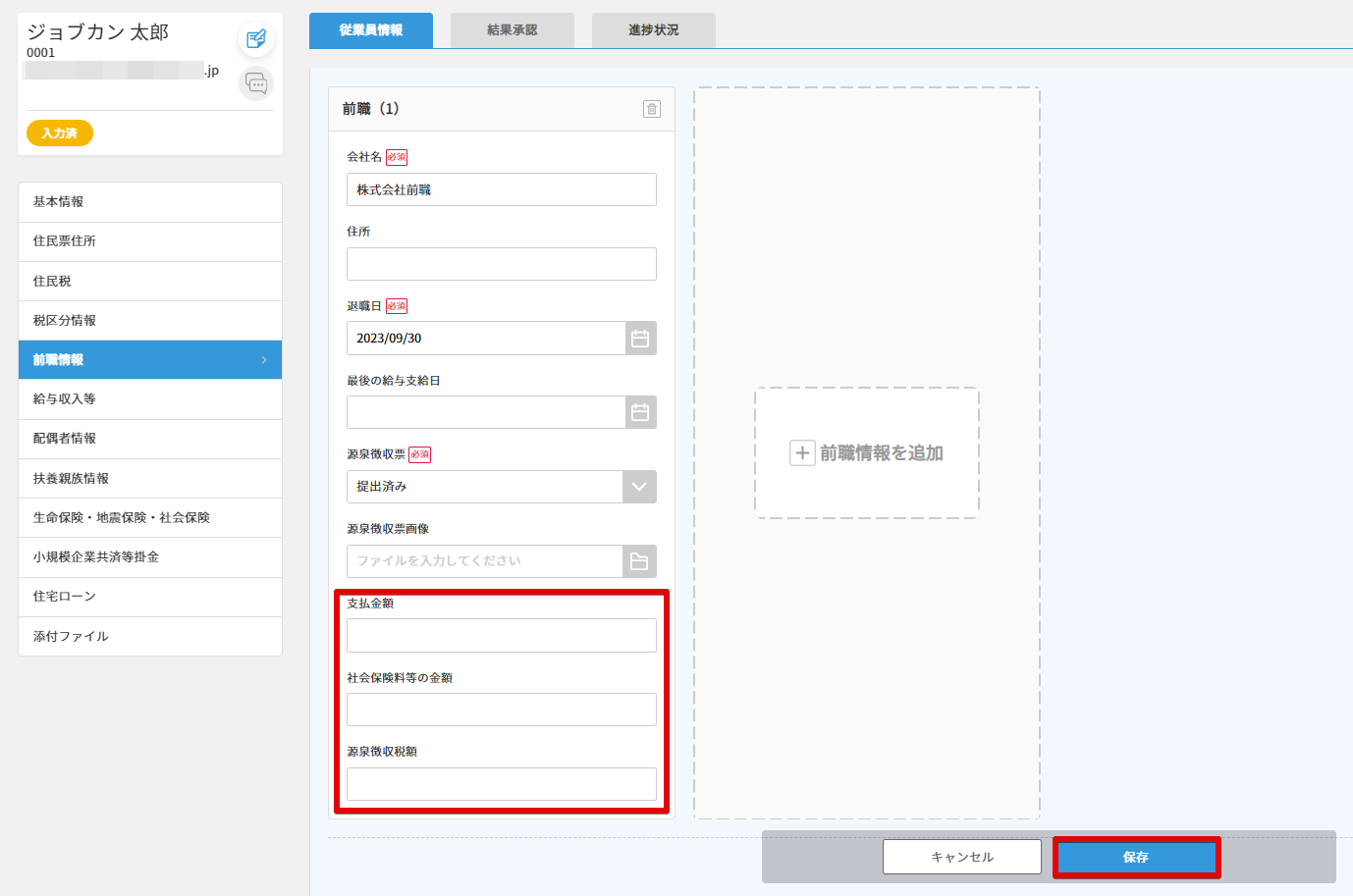The width and height of the screenshot is (1353, 896).
Task: Click the edit pencil icon beside employee name
Action: tap(256, 39)
